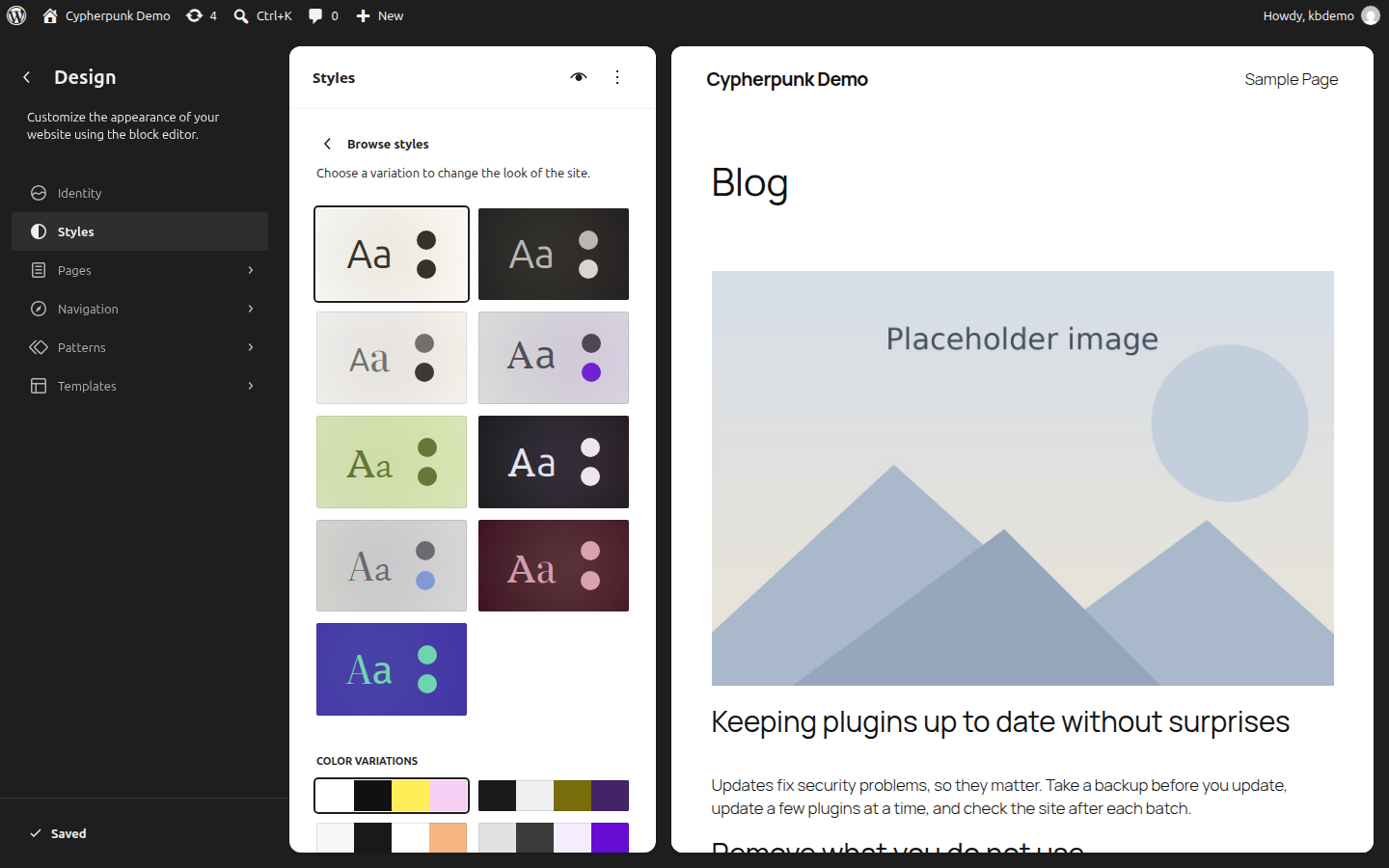
Task: Expand the Patterns chevron arrow
Action: coord(251,347)
